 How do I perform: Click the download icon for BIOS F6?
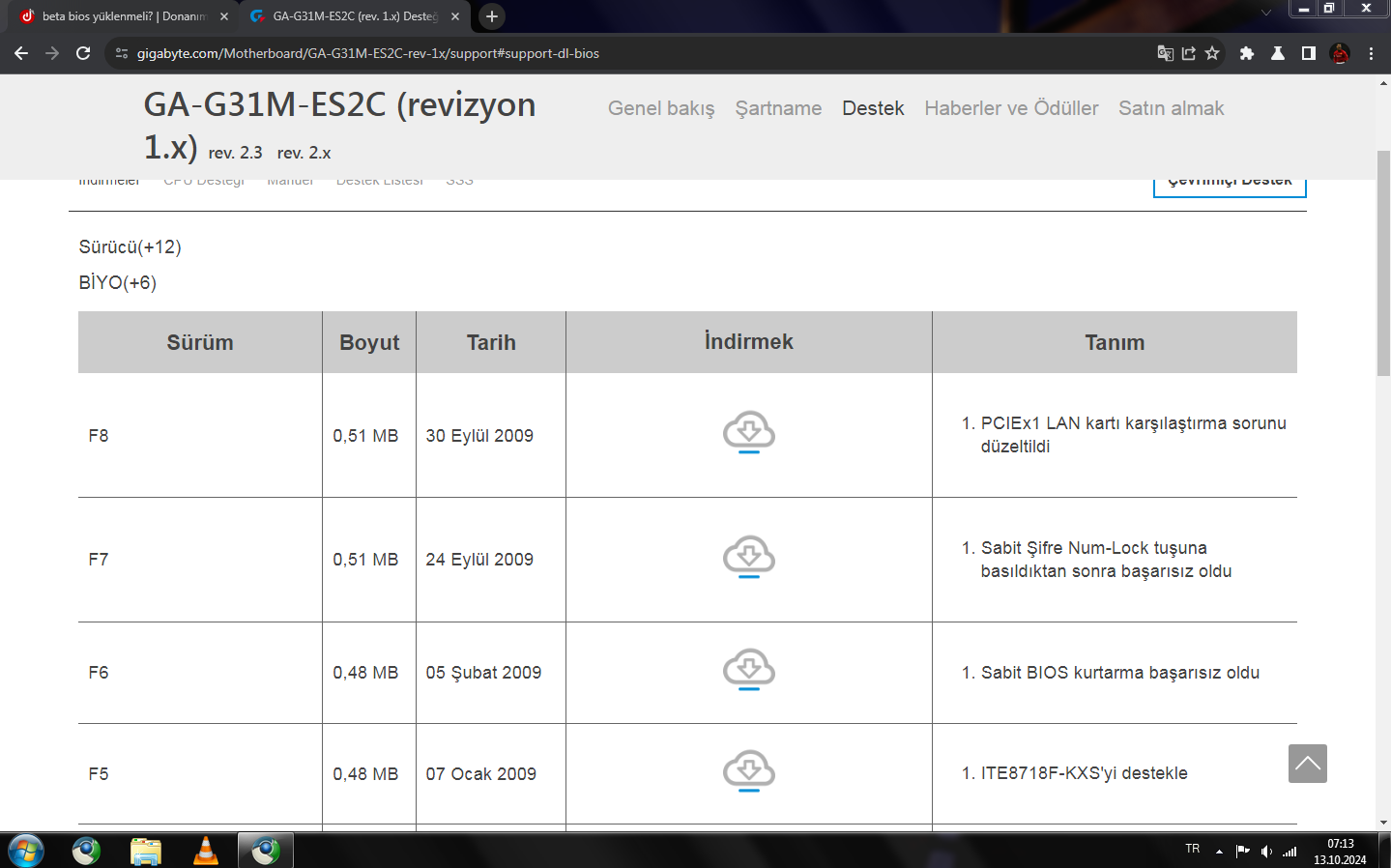(x=749, y=670)
